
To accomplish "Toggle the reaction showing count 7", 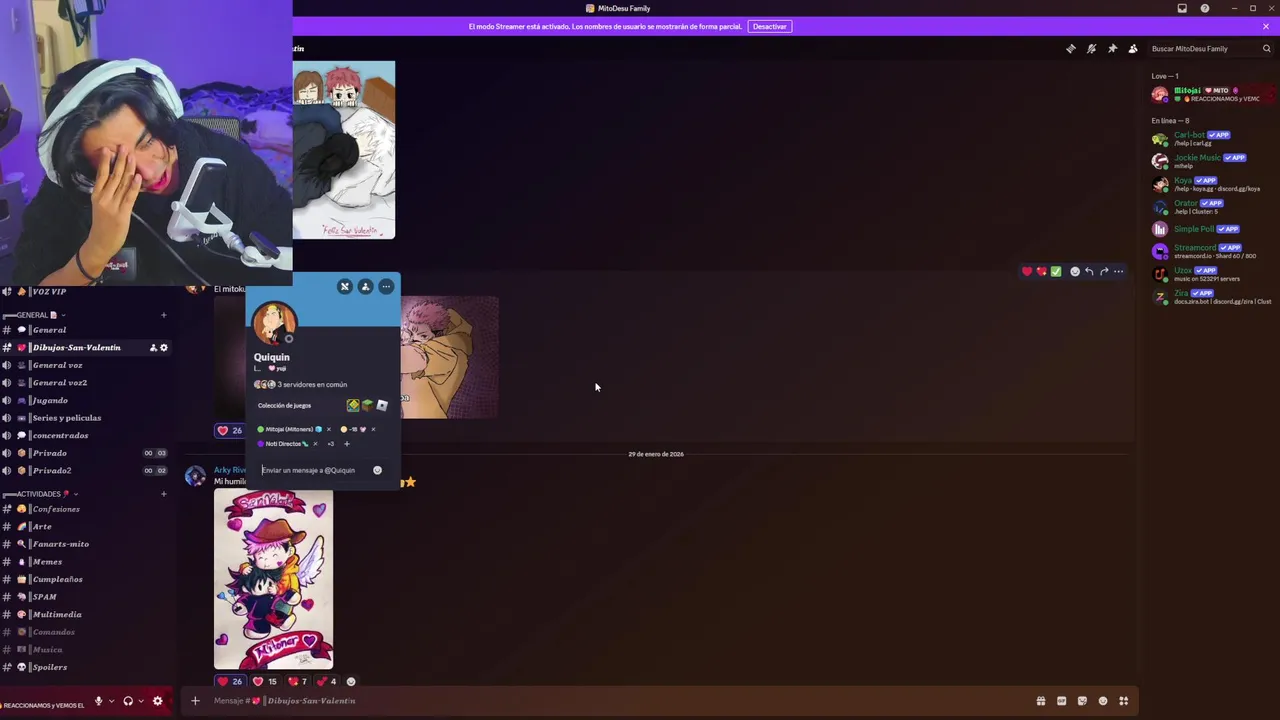I will tap(297, 682).
